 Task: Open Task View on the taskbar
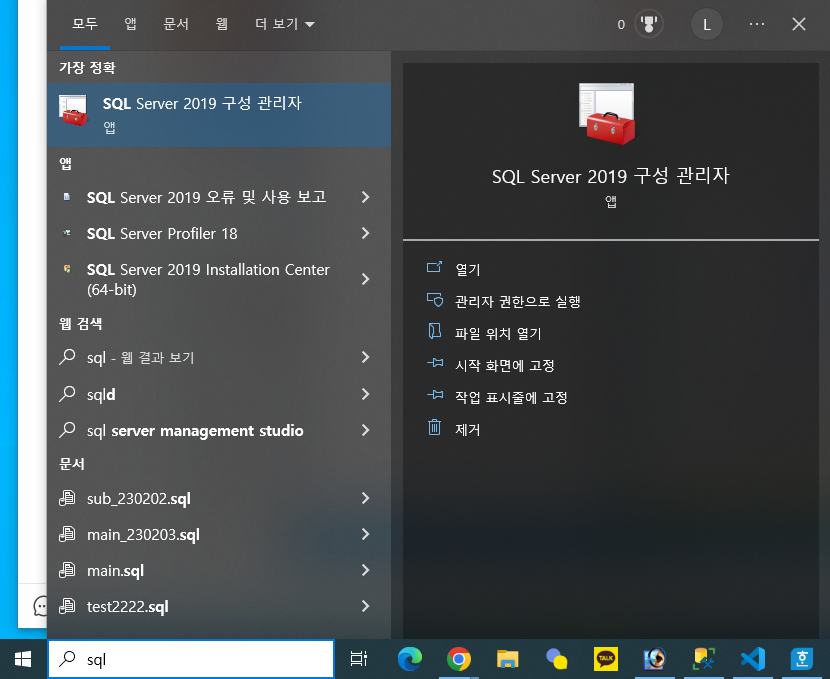[x=359, y=659]
